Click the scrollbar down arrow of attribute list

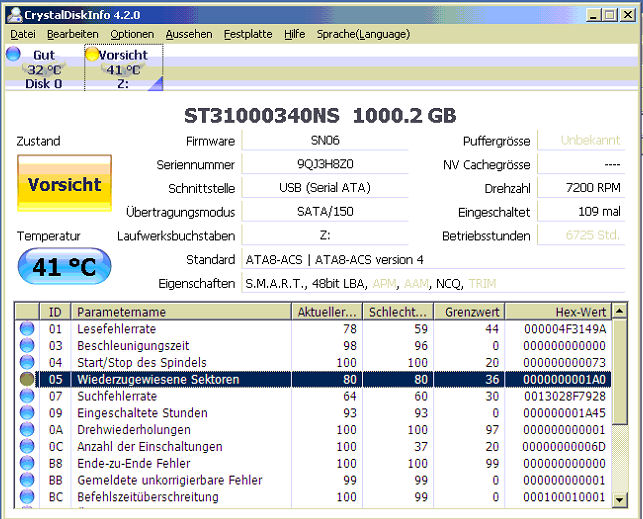point(619,500)
